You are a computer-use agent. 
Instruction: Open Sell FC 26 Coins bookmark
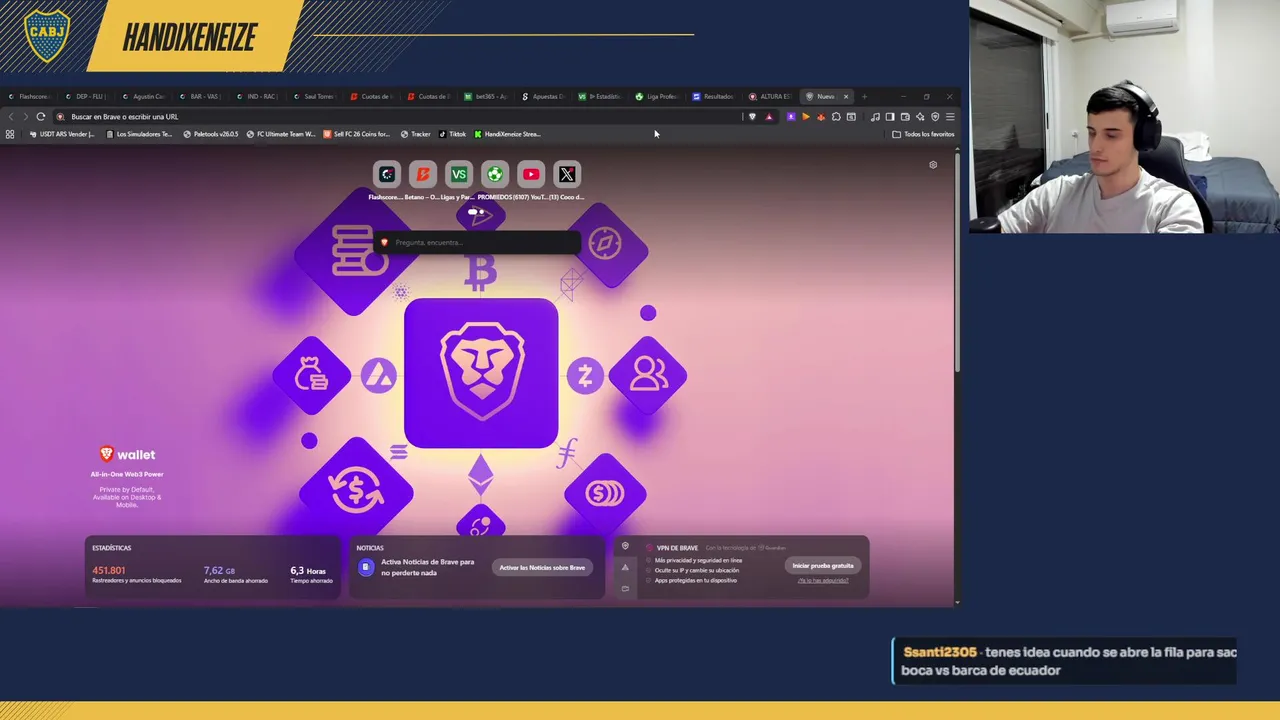[357, 134]
